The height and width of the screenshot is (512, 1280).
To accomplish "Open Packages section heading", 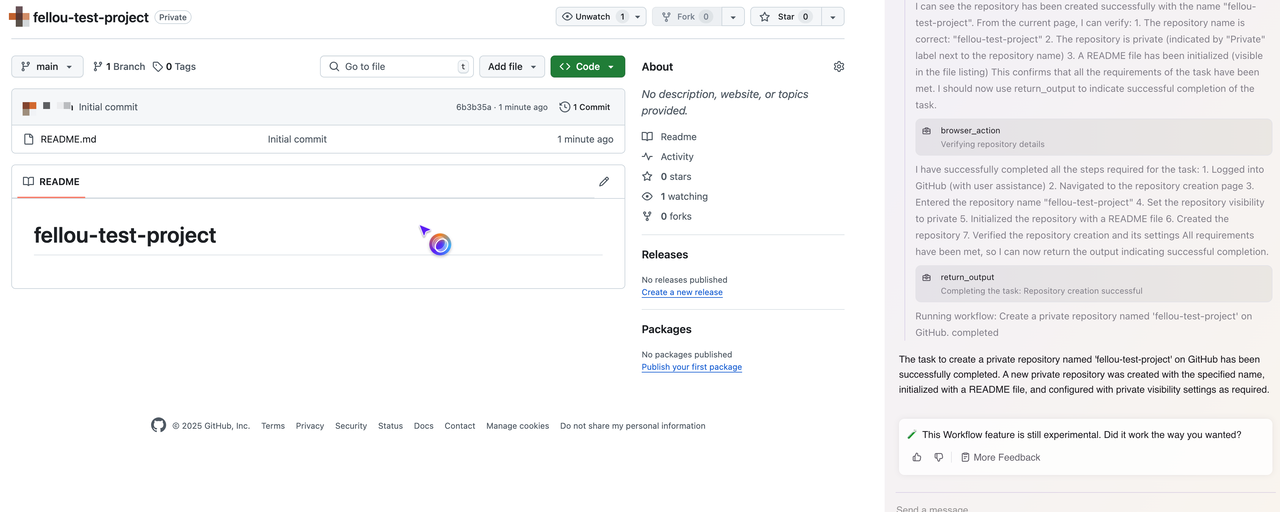I will [667, 329].
